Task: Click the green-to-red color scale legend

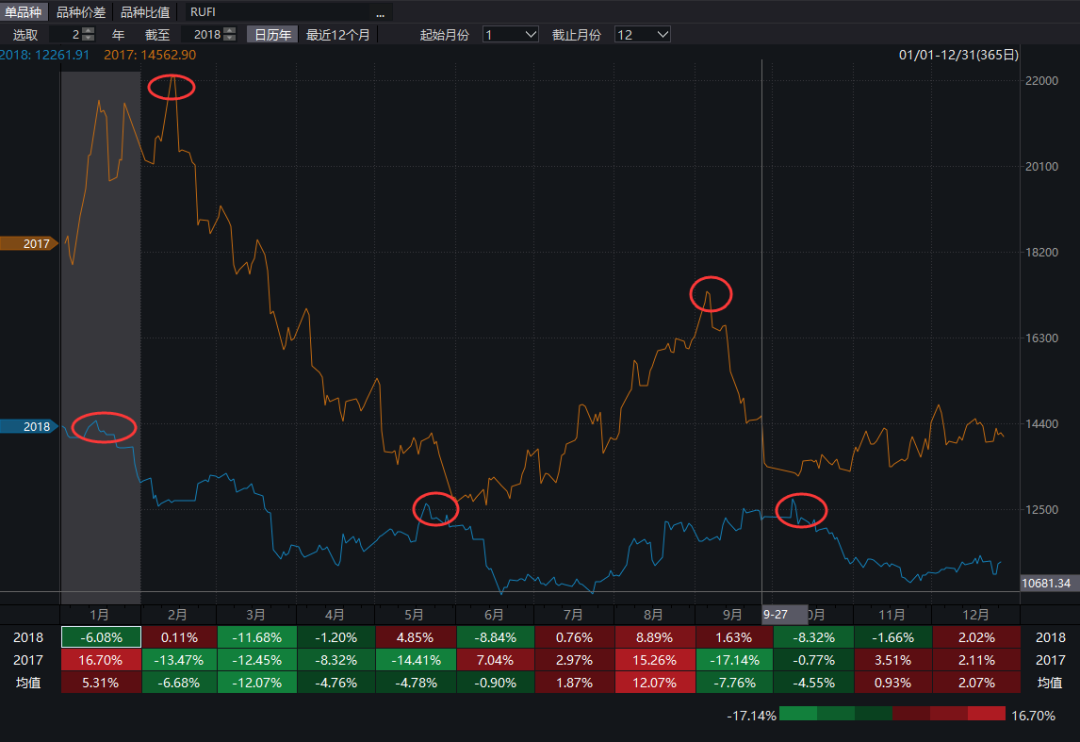Action: pos(892,713)
